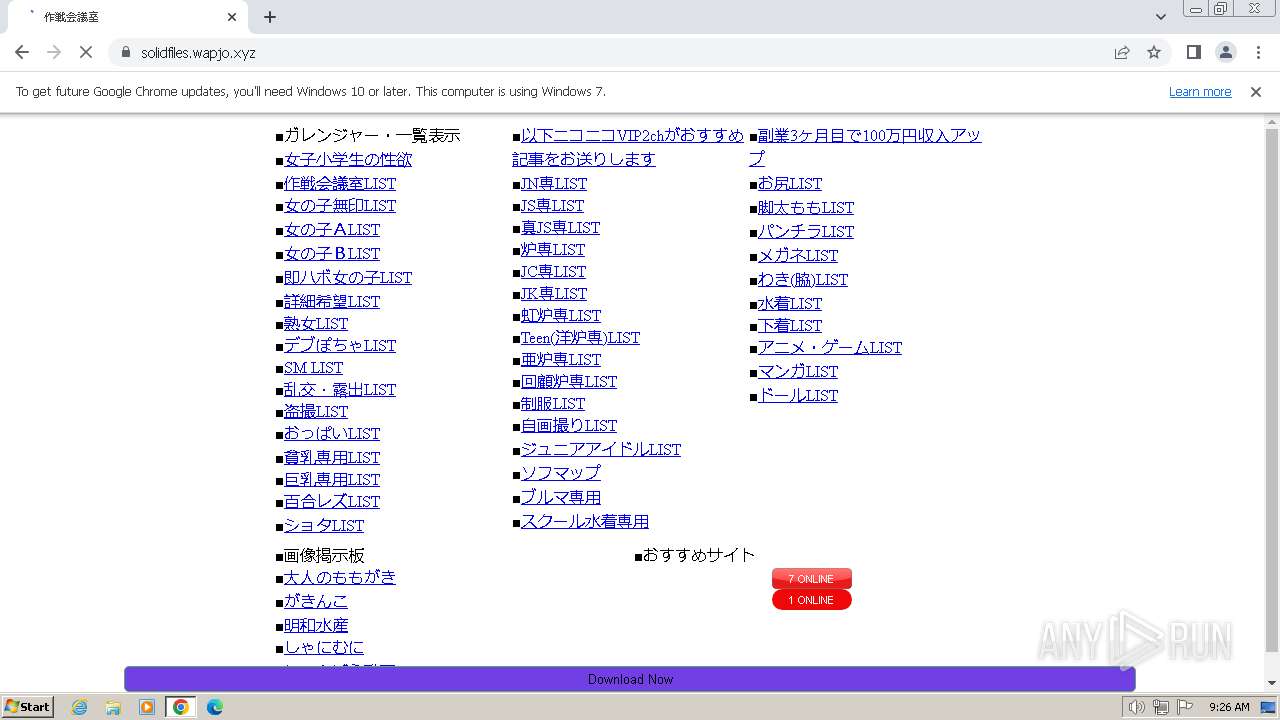1280x720 pixels.
Task: Dismiss the Chrome update infobar
Action: [x=1256, y=91]
